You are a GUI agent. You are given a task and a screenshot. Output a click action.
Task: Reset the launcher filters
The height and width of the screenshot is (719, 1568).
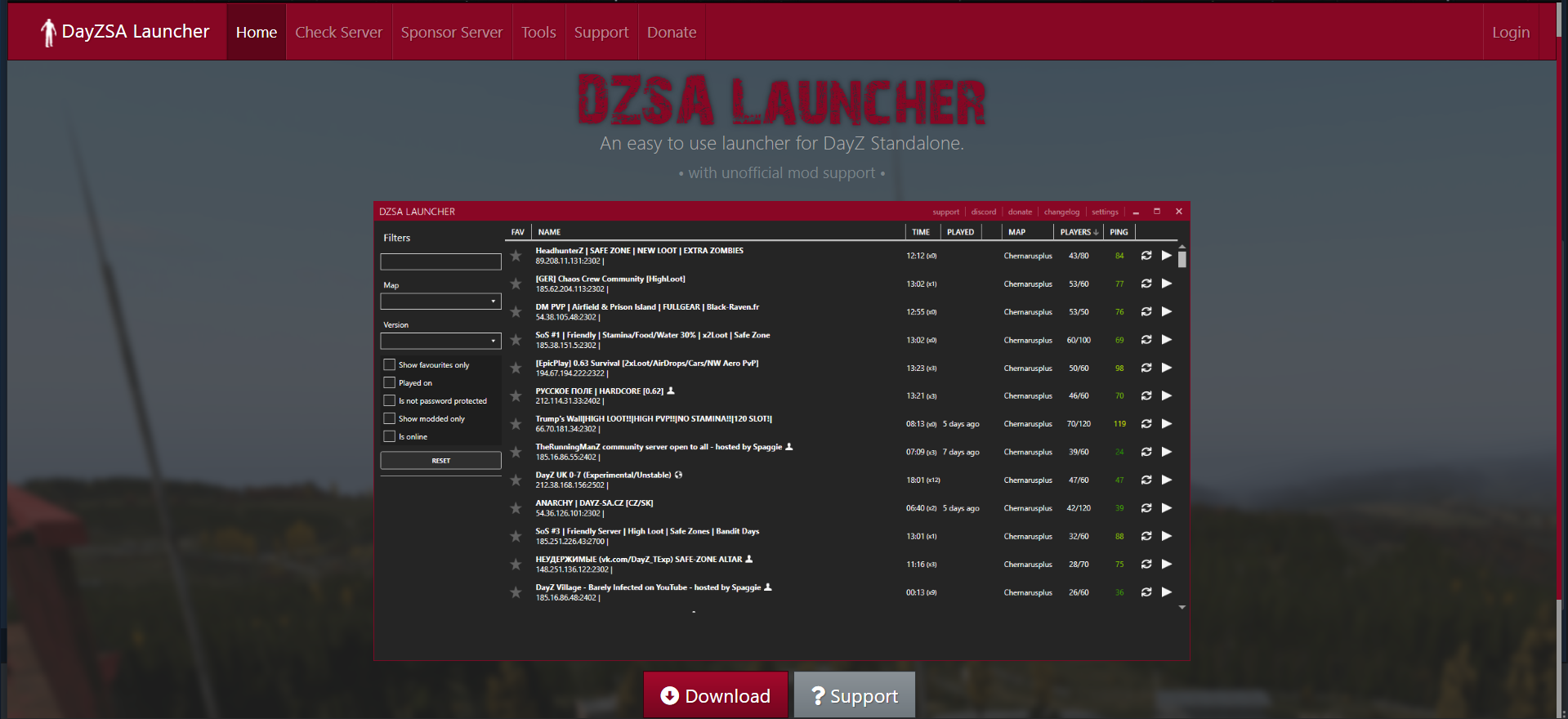tap(440, 461)
